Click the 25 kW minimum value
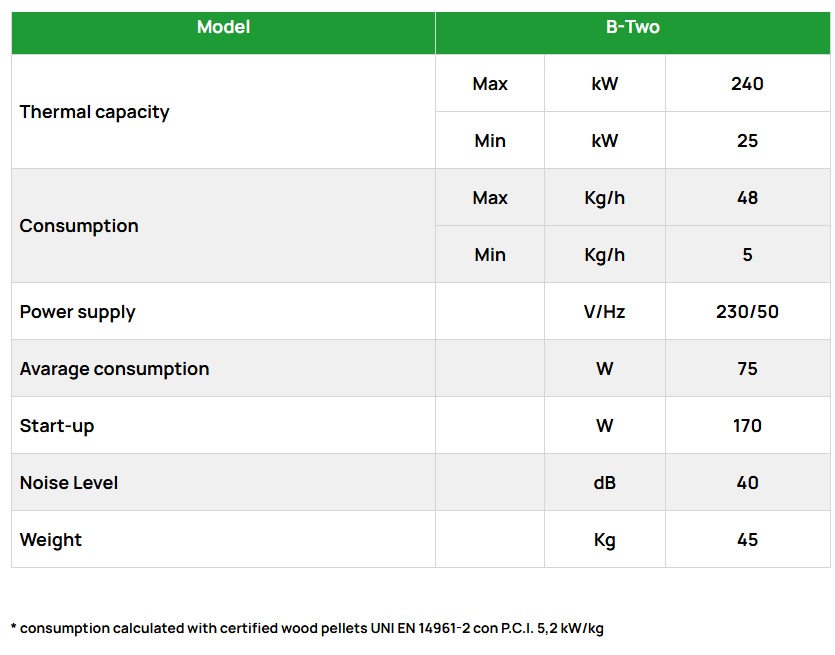This screenshot has height=655, width=835. (747, 141)
